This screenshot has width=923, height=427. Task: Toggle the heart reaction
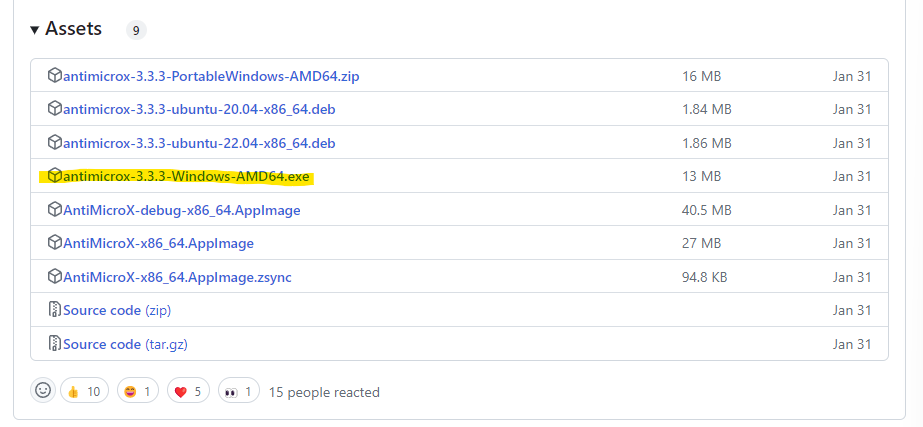189,391
